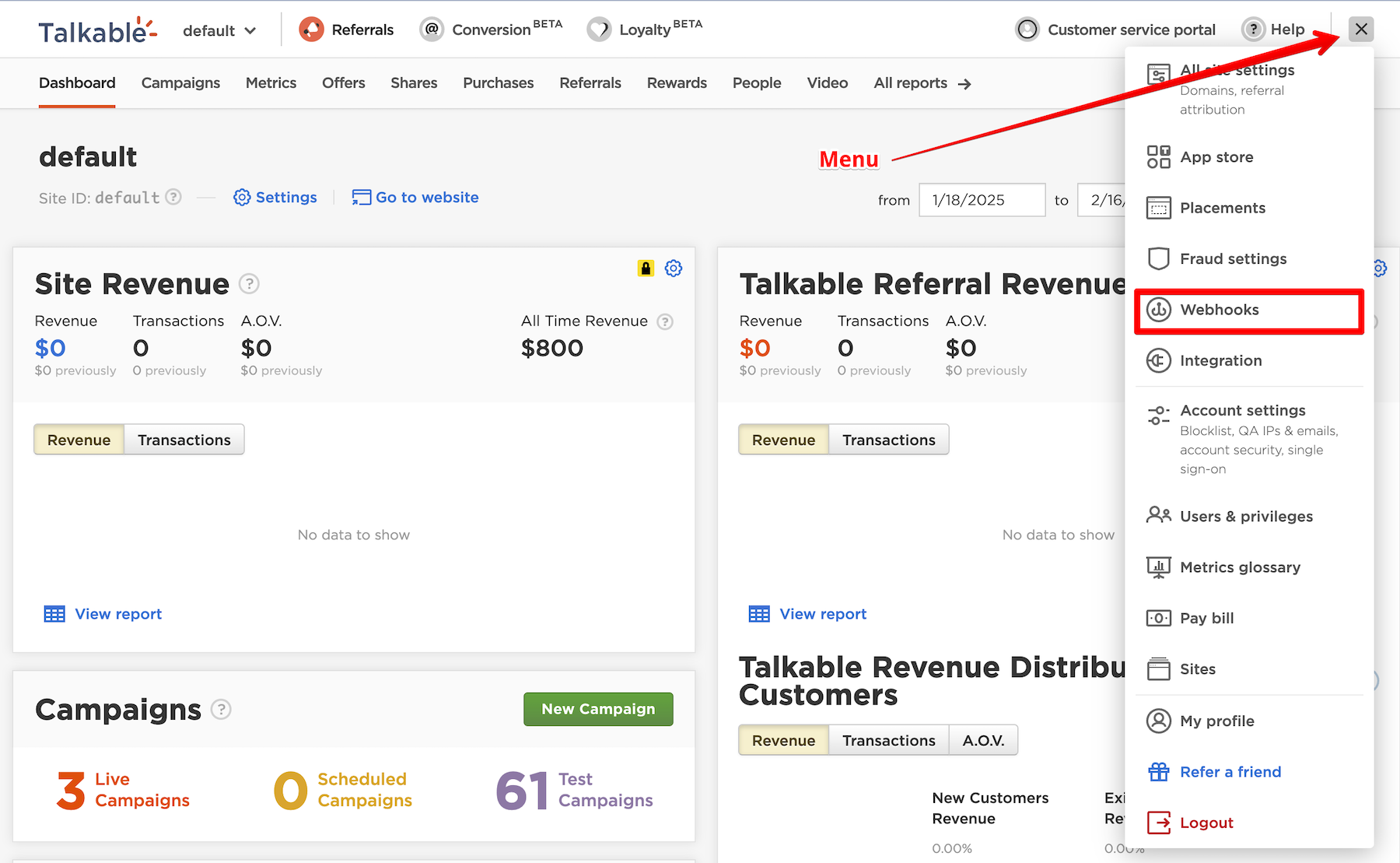The image size is (1400, 863).
Task: Open the 3 Live Campaigns link
Action: 123,790
